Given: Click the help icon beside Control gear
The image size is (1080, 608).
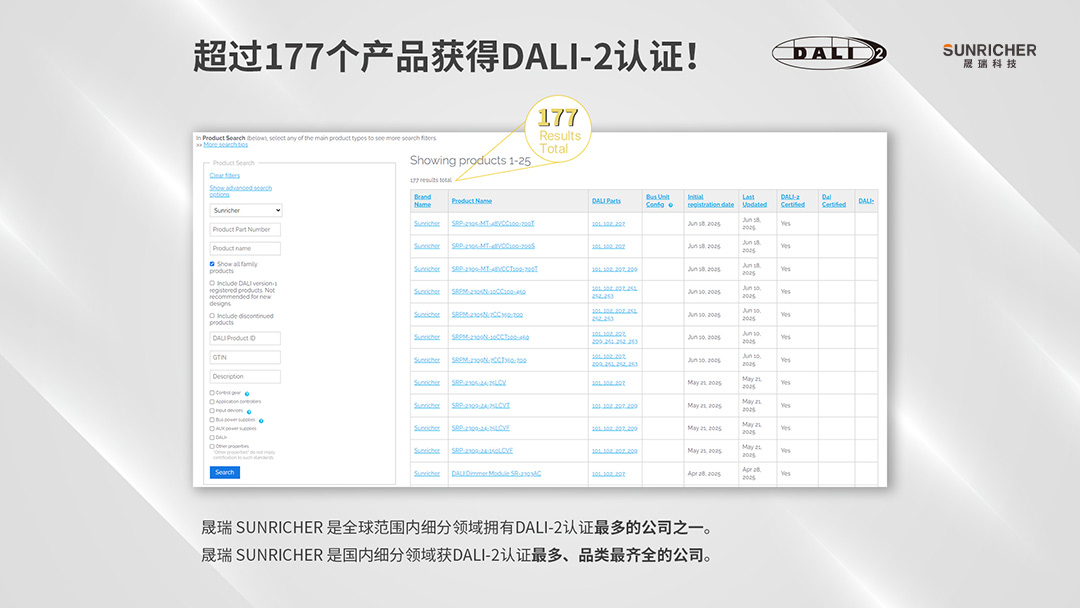Looking at the screenshot, I should pos(247,394).
